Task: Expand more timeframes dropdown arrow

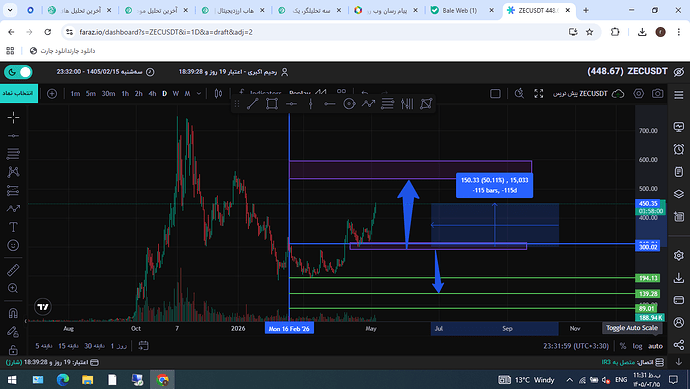Action: [x=198, y=93]
